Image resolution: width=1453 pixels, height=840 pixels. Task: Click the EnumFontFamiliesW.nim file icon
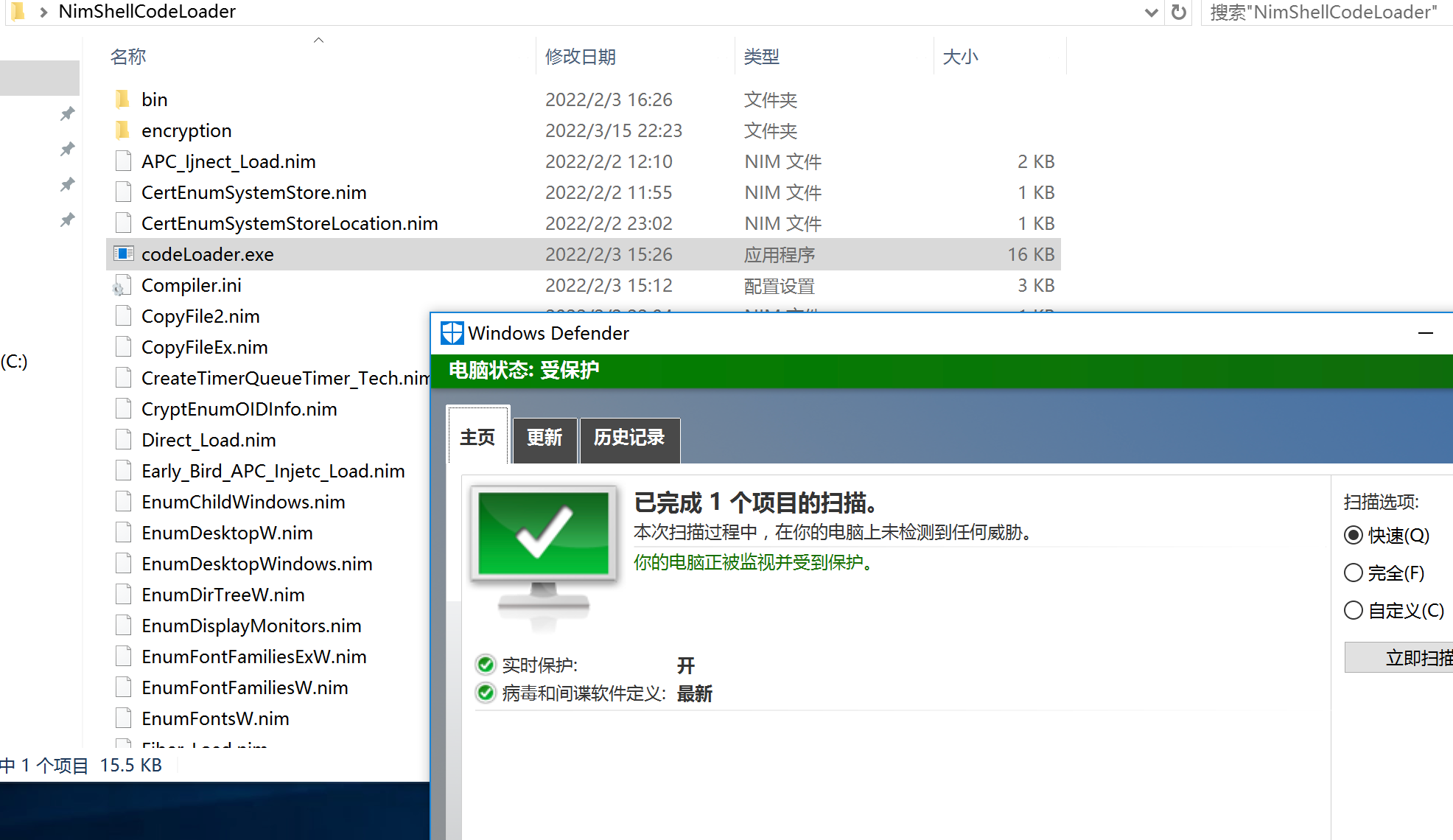point(123,687)
